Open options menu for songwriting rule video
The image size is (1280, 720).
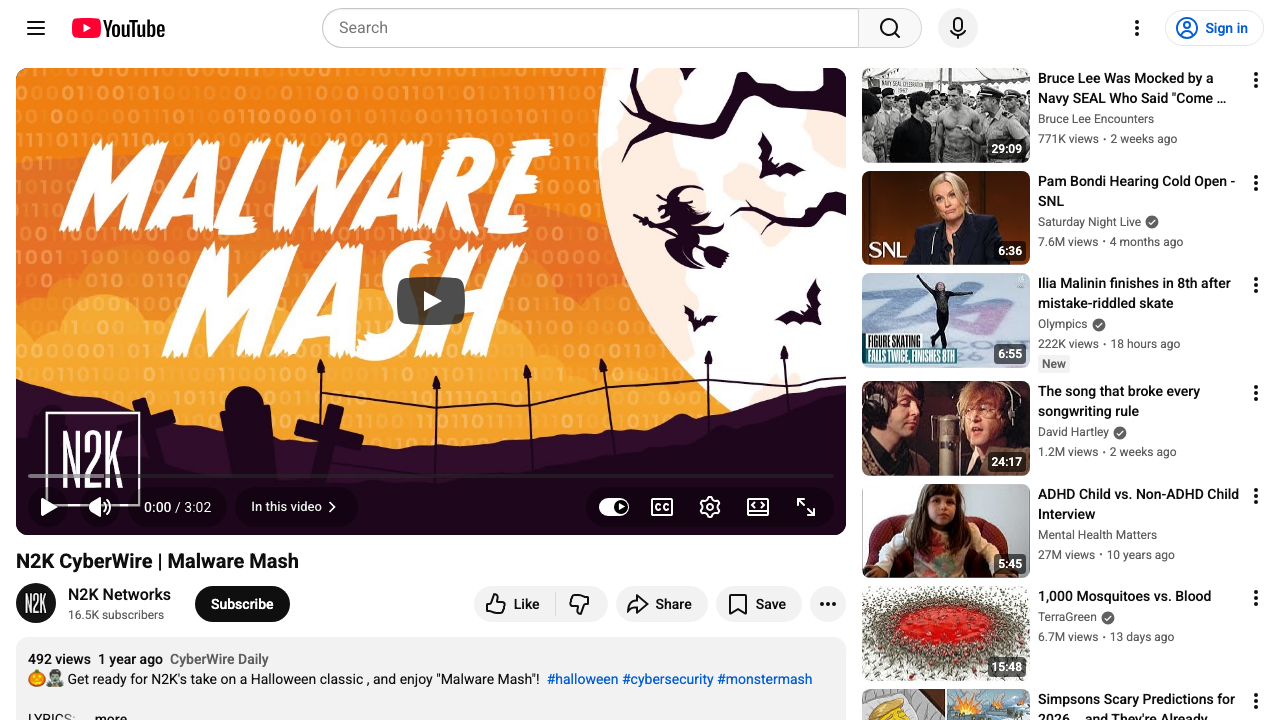[x=1256, y=393]
